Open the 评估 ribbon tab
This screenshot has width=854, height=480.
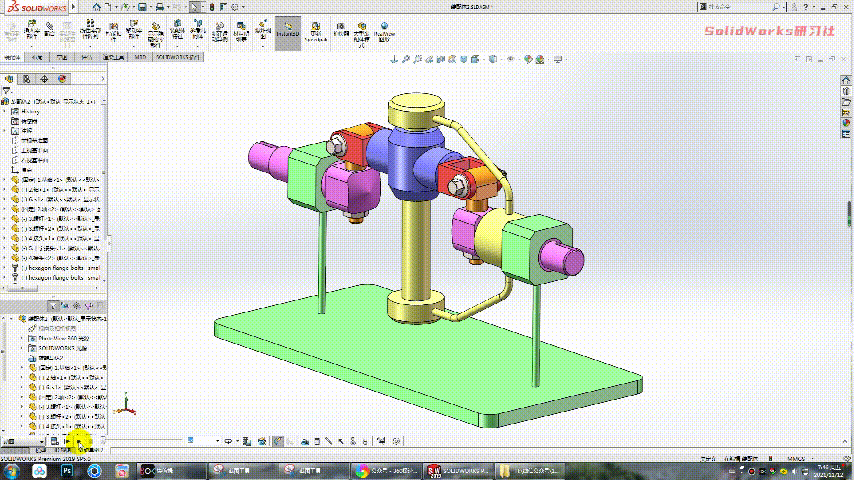86,57
